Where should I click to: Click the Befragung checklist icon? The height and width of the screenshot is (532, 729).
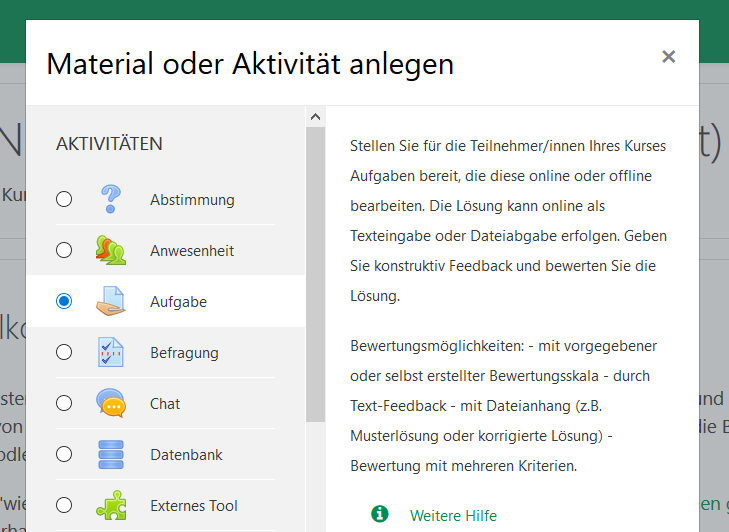[111, 352]
